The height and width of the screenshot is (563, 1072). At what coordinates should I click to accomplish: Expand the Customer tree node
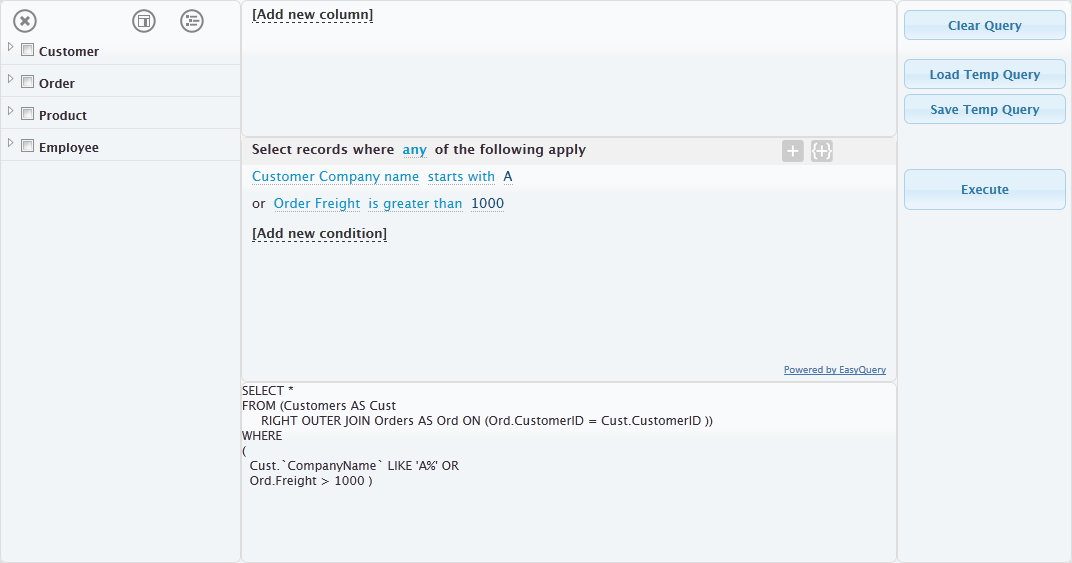point(10,47)
